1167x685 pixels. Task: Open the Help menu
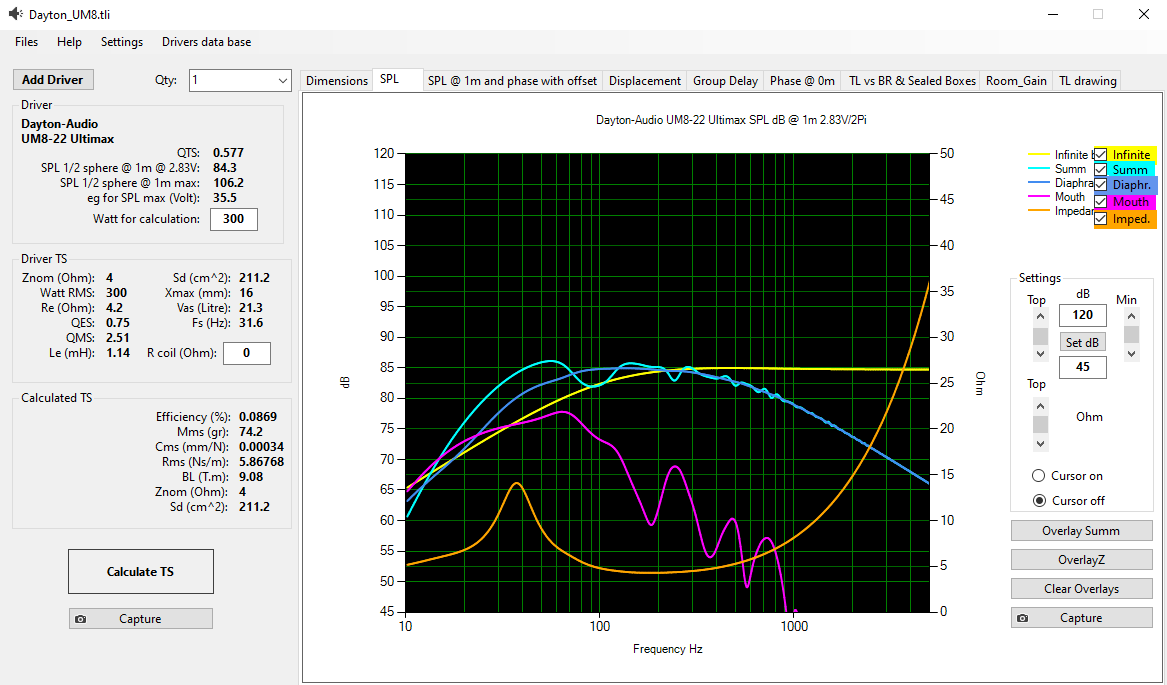(69, 42)
